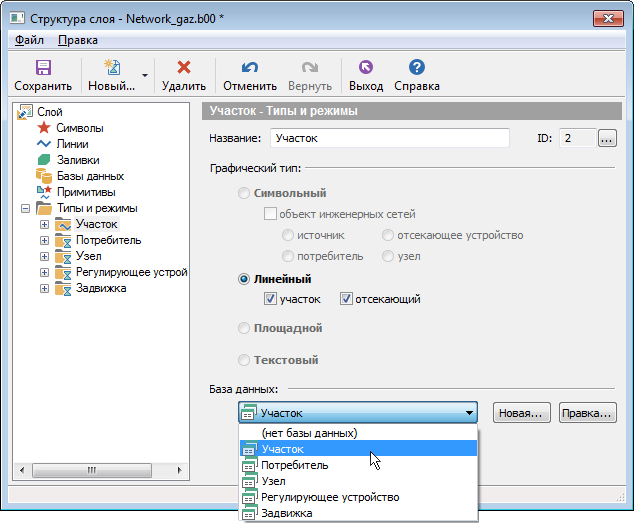Click the Новая... database button
The height and width of the screenshot is (523, 634).
pyautogui.click(x=520, y=413)
